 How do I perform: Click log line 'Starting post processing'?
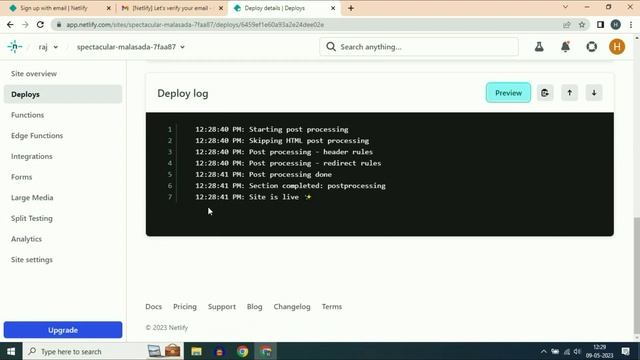point(272,129)
